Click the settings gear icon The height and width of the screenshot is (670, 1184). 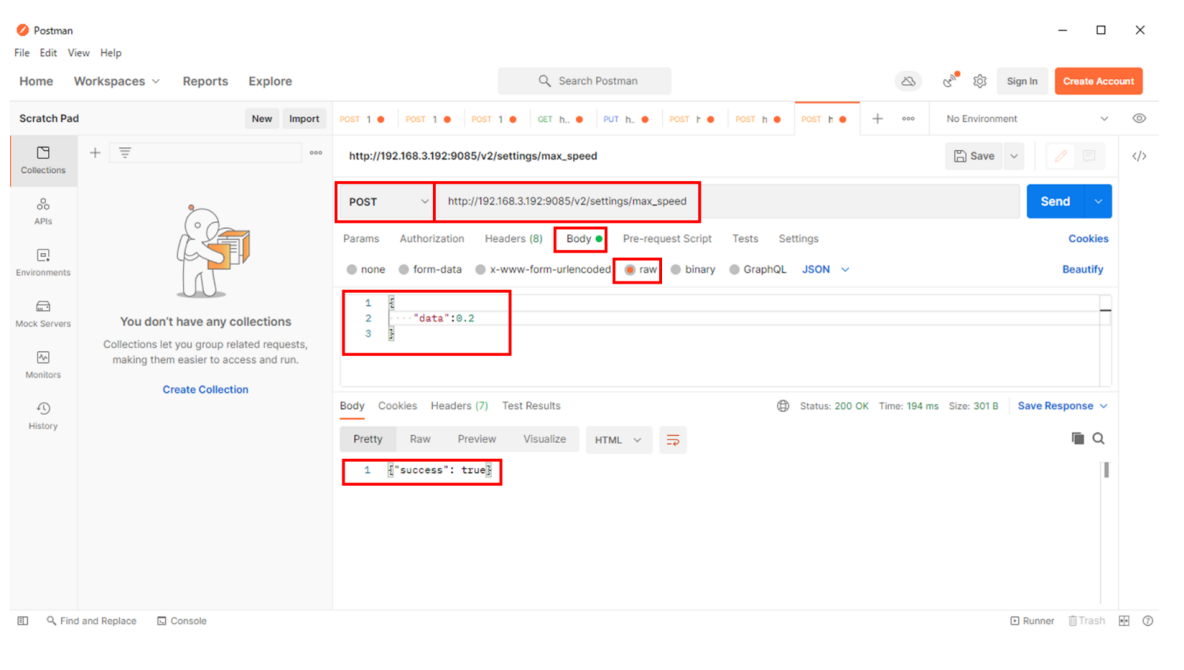point(979,81)
